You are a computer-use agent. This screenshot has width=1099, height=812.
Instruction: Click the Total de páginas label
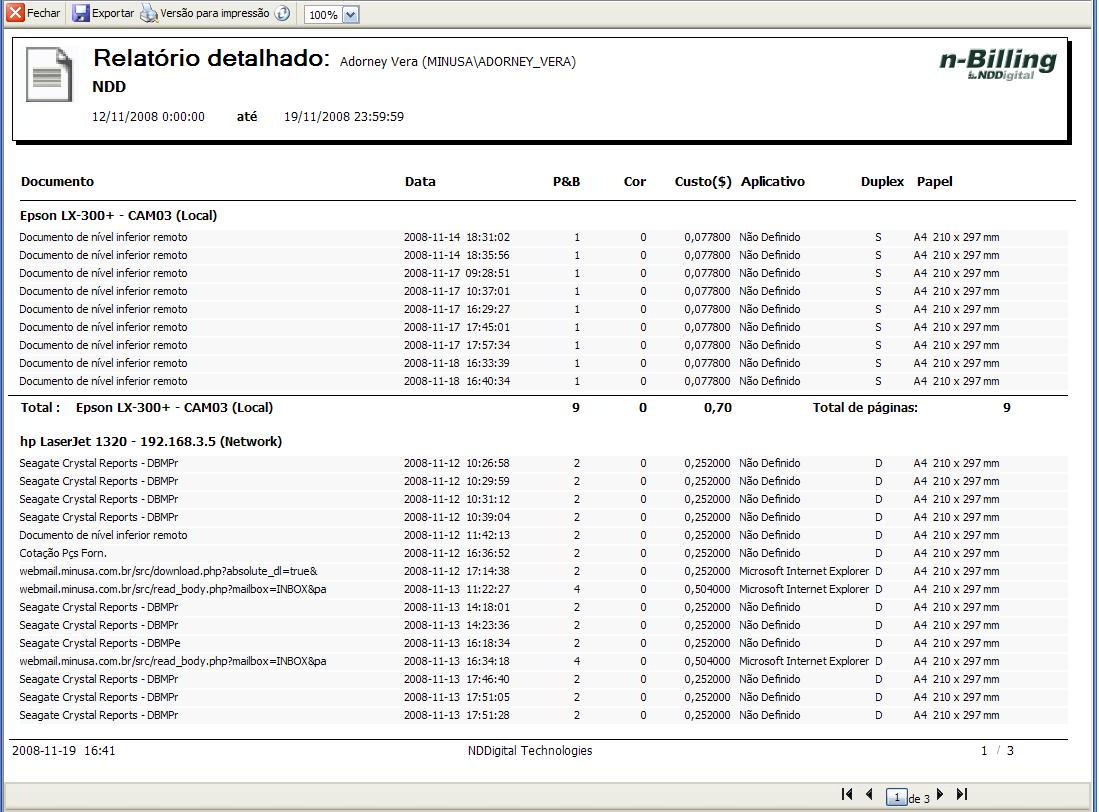coord(865,408)
